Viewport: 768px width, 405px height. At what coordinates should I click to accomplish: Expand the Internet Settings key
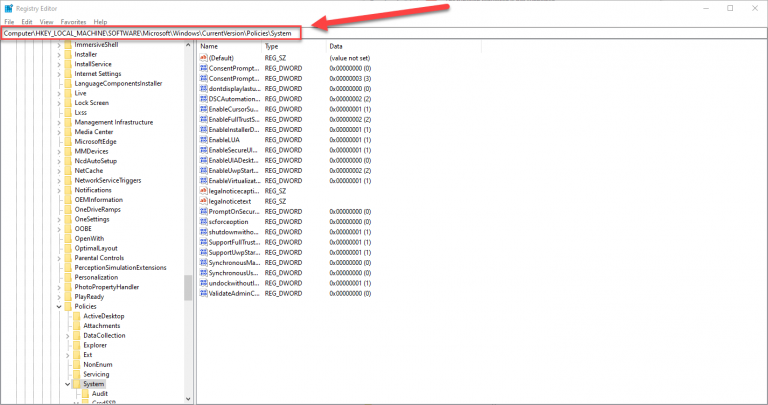57,73
